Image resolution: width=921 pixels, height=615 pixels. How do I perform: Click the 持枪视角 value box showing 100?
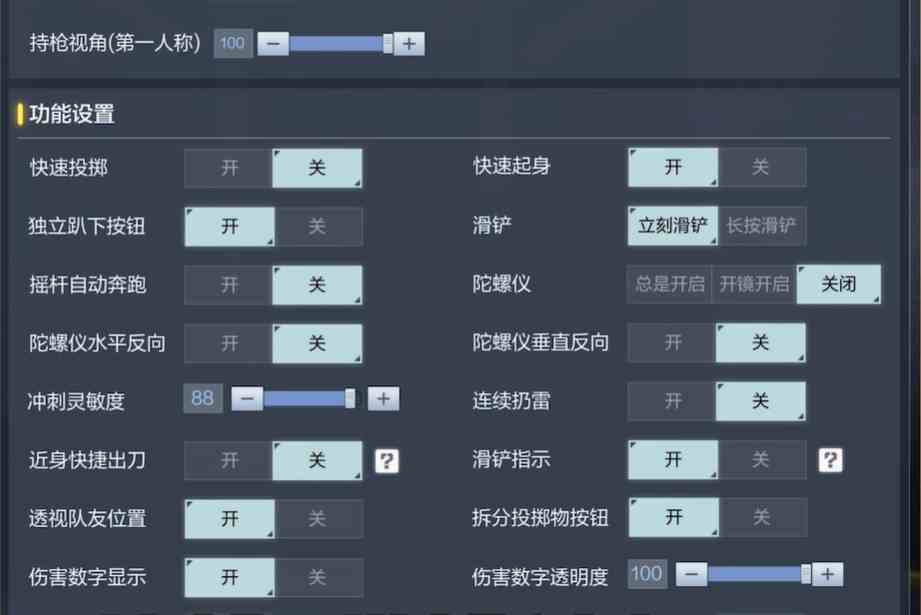(233, 43)
